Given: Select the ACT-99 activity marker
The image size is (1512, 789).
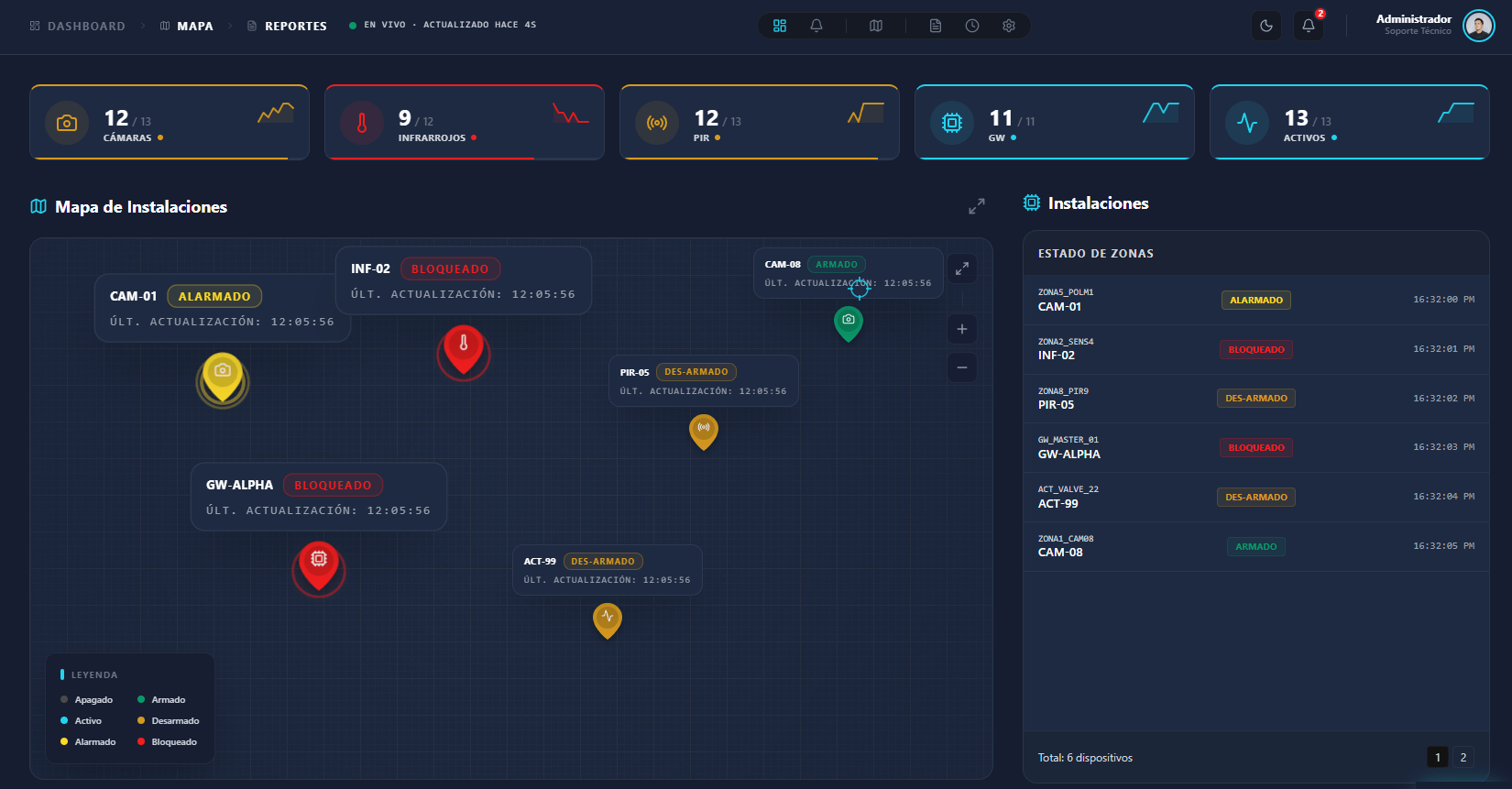Looking at the screenshot, I should 608,620.
